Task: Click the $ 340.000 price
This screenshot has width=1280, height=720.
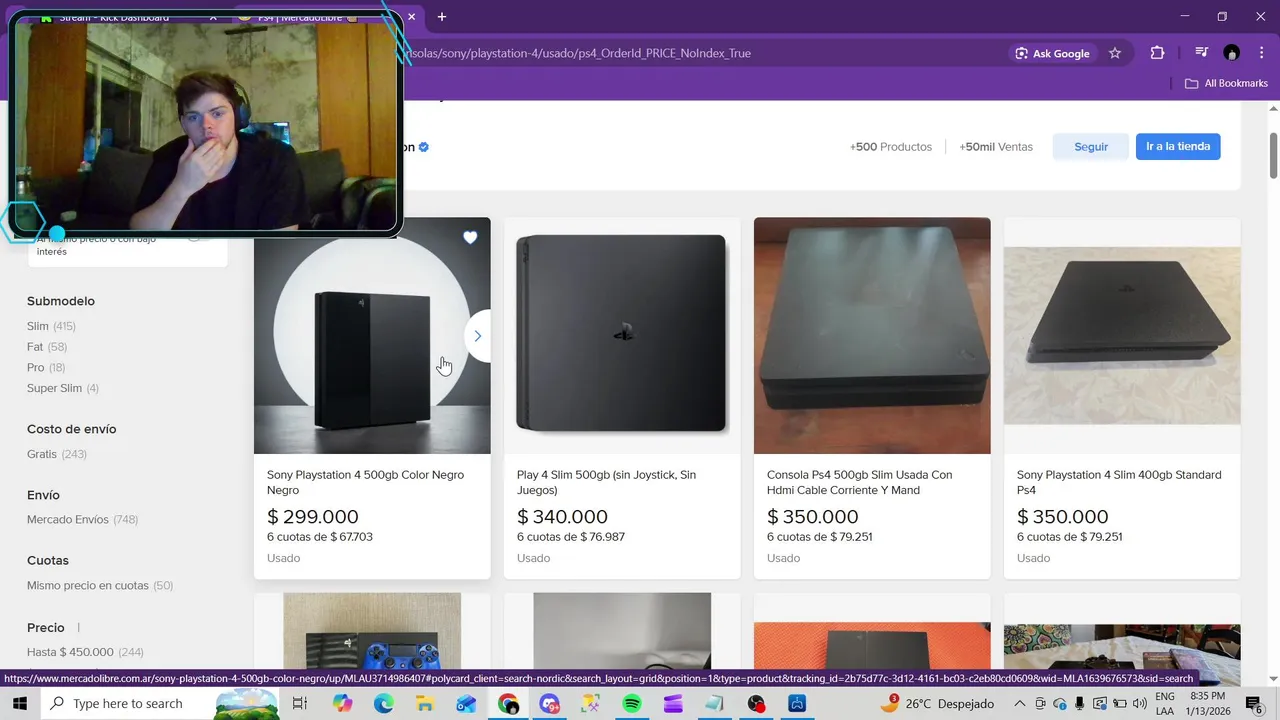Action: click(x=562, y=517)
